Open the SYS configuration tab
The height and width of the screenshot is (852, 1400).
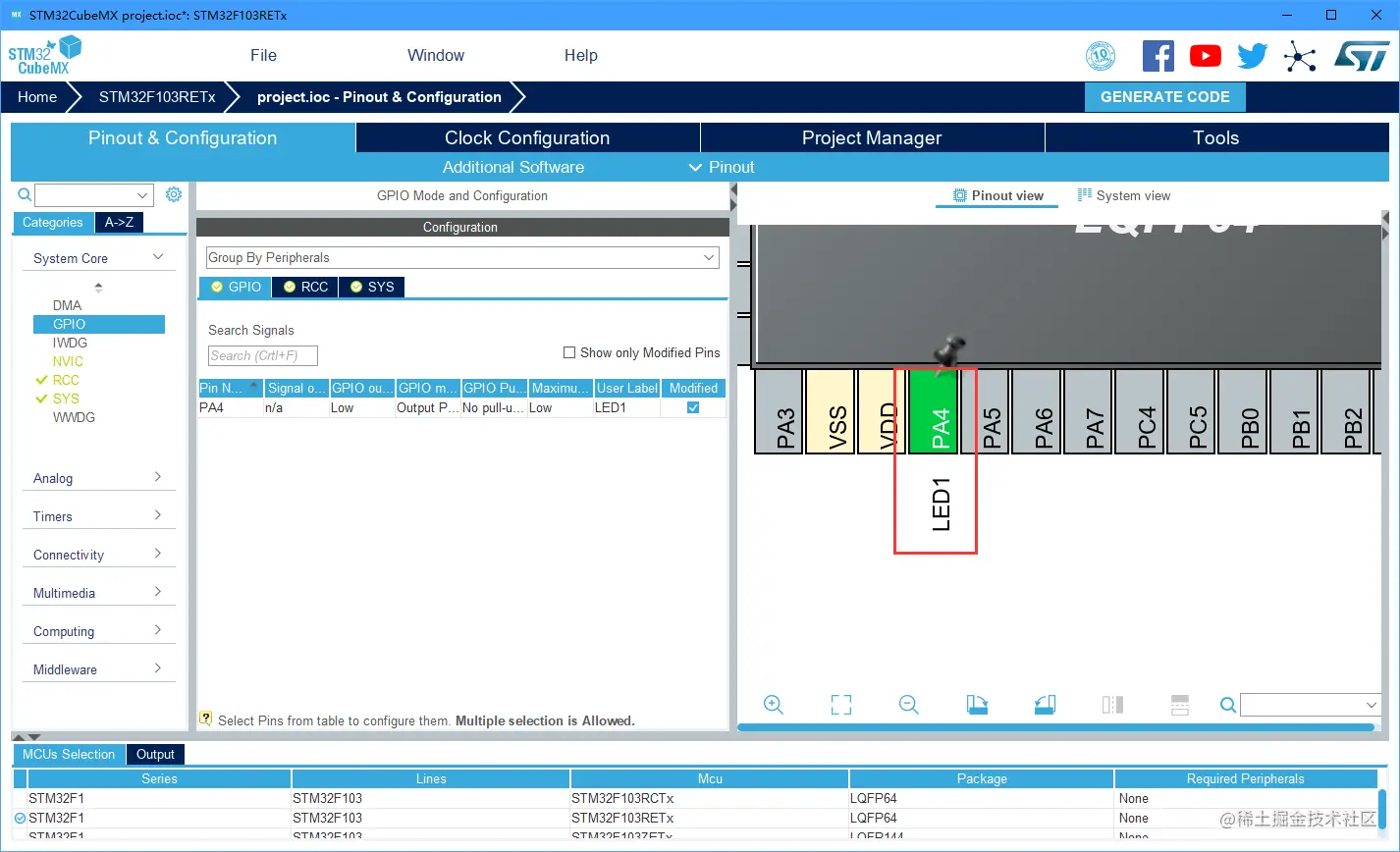pyautogui.click(x=372, y=287)
